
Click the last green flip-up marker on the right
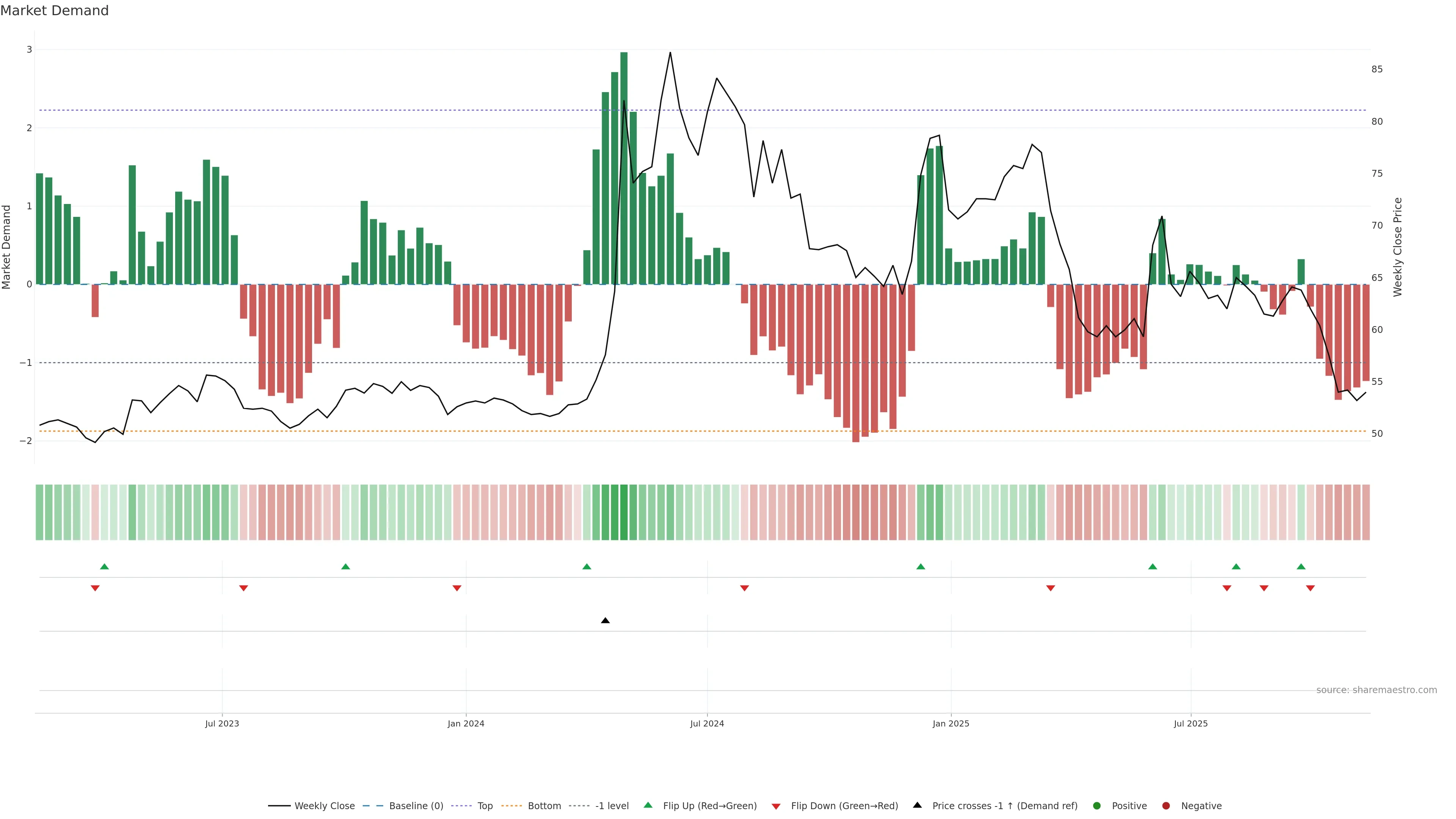pos(1301,566)
